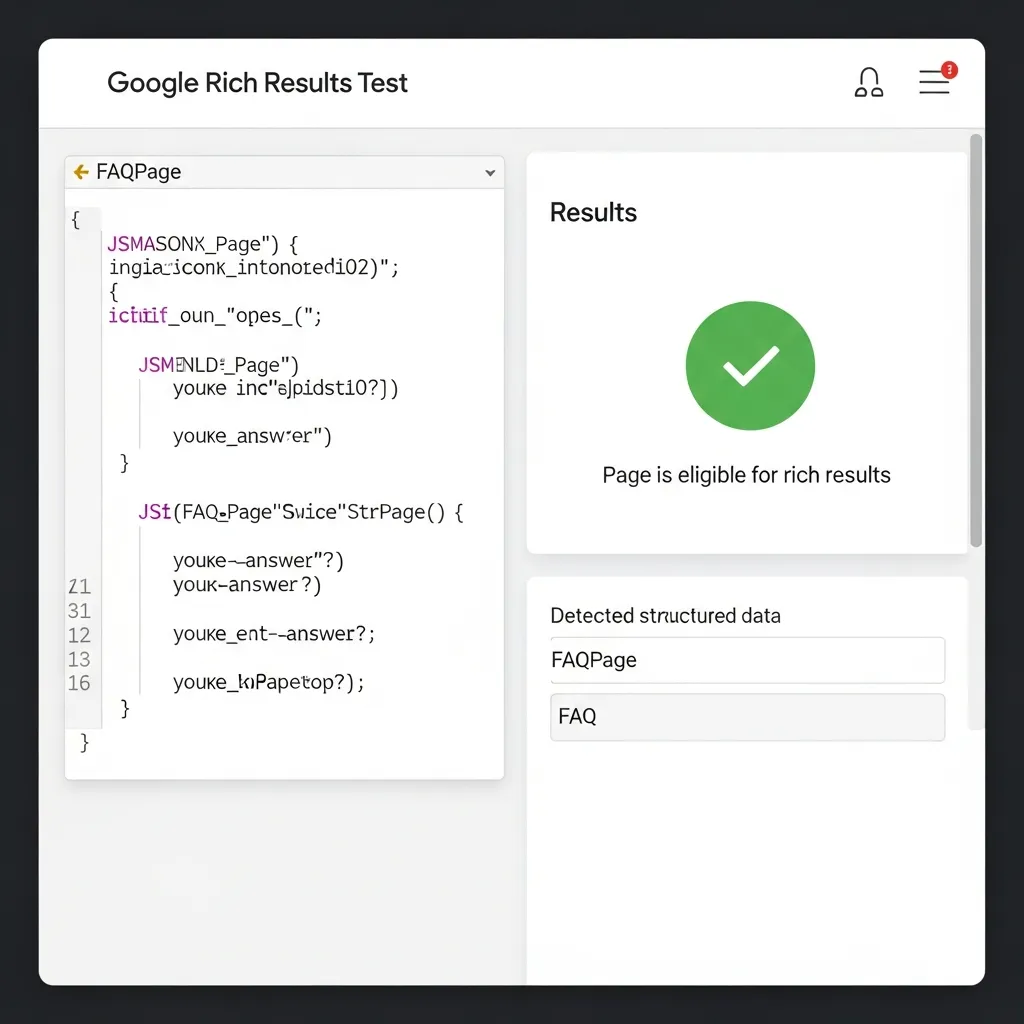Click the Results heading

pos(593,212)
